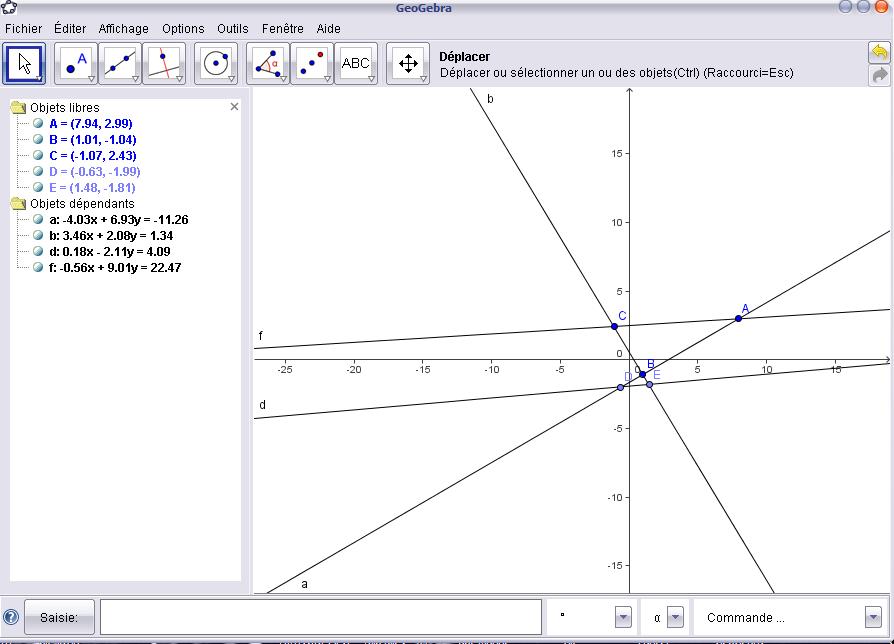The image size is (894, 644).
Task: Hide line b using its bullet
Action: click(38, 235)
